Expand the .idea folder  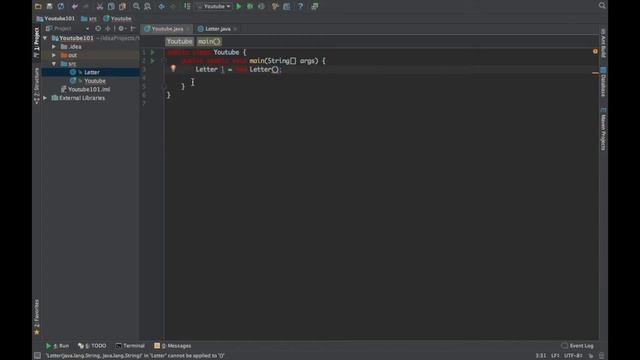[x=54, y=47]
